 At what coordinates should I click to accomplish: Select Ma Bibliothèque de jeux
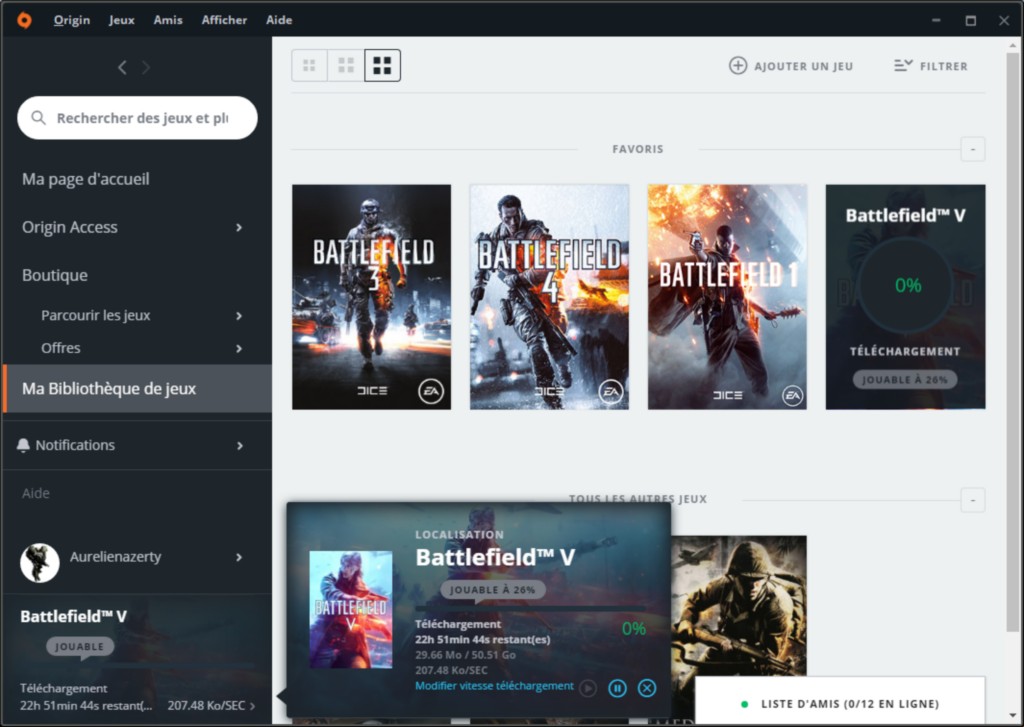tap(137, 389)
